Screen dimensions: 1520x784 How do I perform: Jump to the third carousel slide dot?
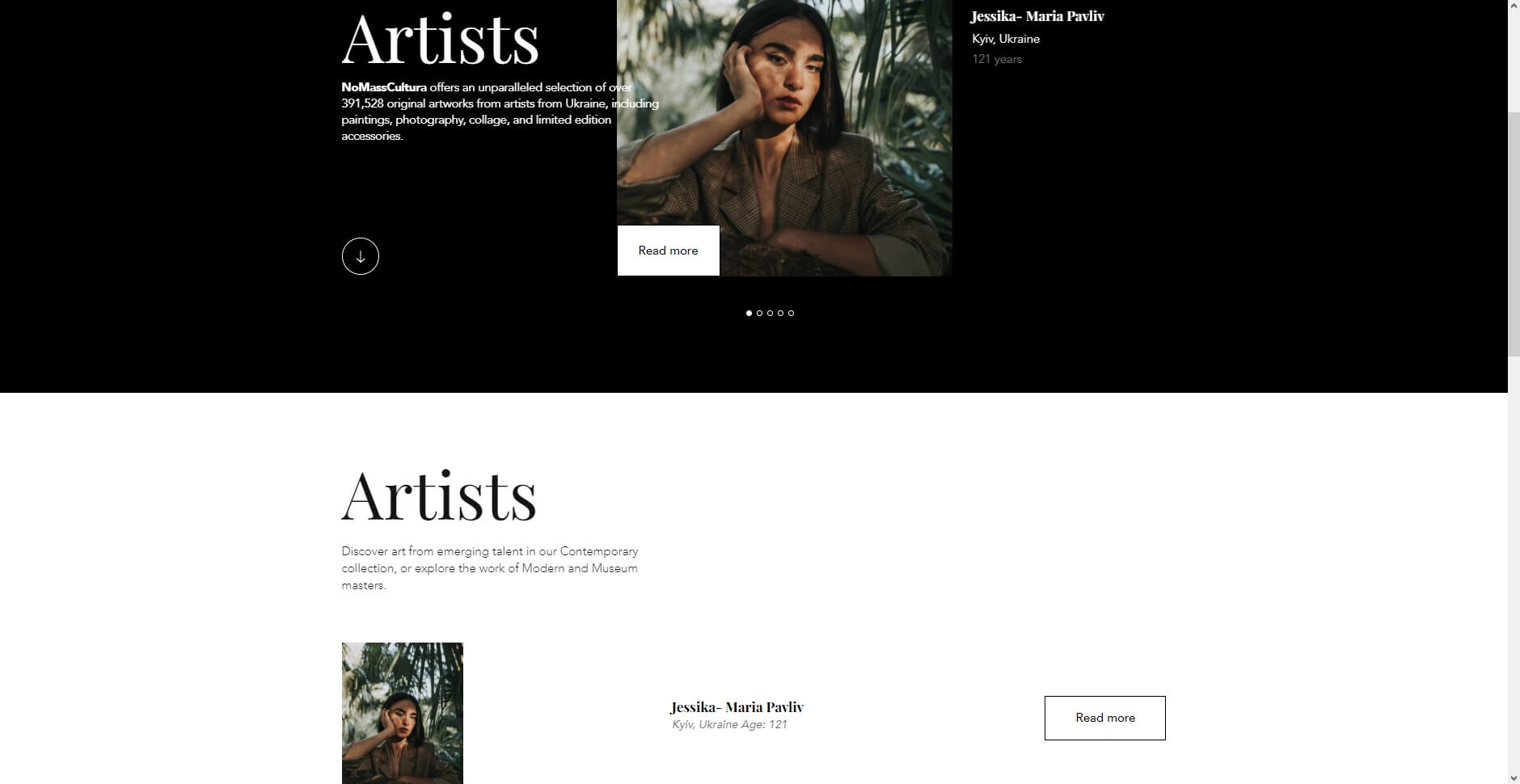pyautogui.click(x=770, y=313)
